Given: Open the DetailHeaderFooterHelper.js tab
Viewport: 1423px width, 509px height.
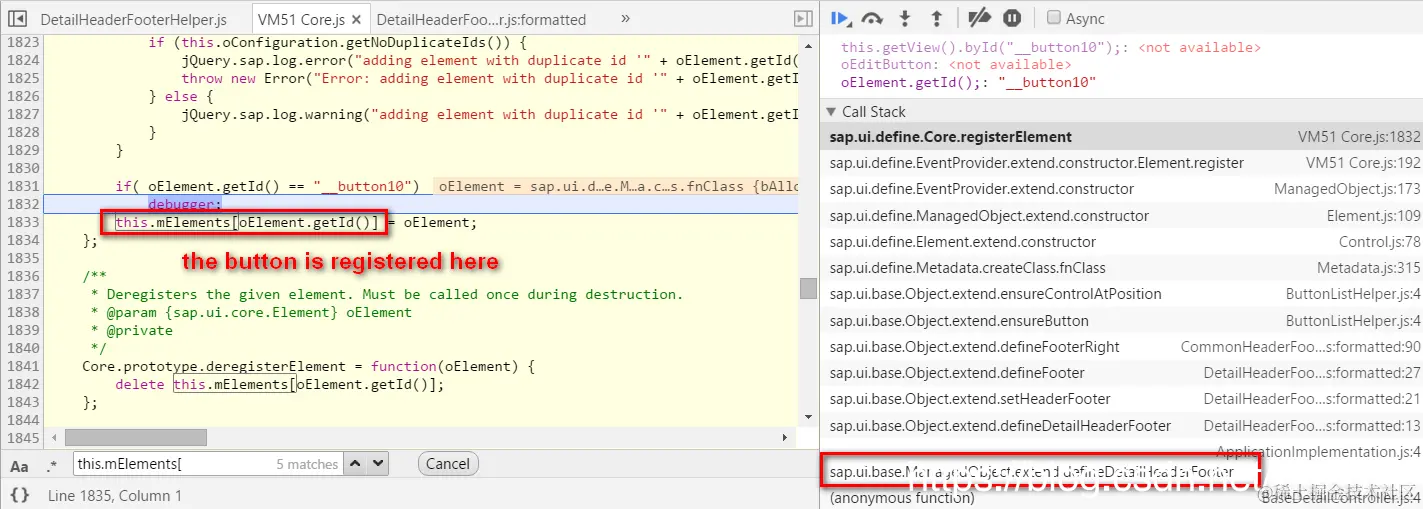Looking at the screenshot, I should [134, 19].
